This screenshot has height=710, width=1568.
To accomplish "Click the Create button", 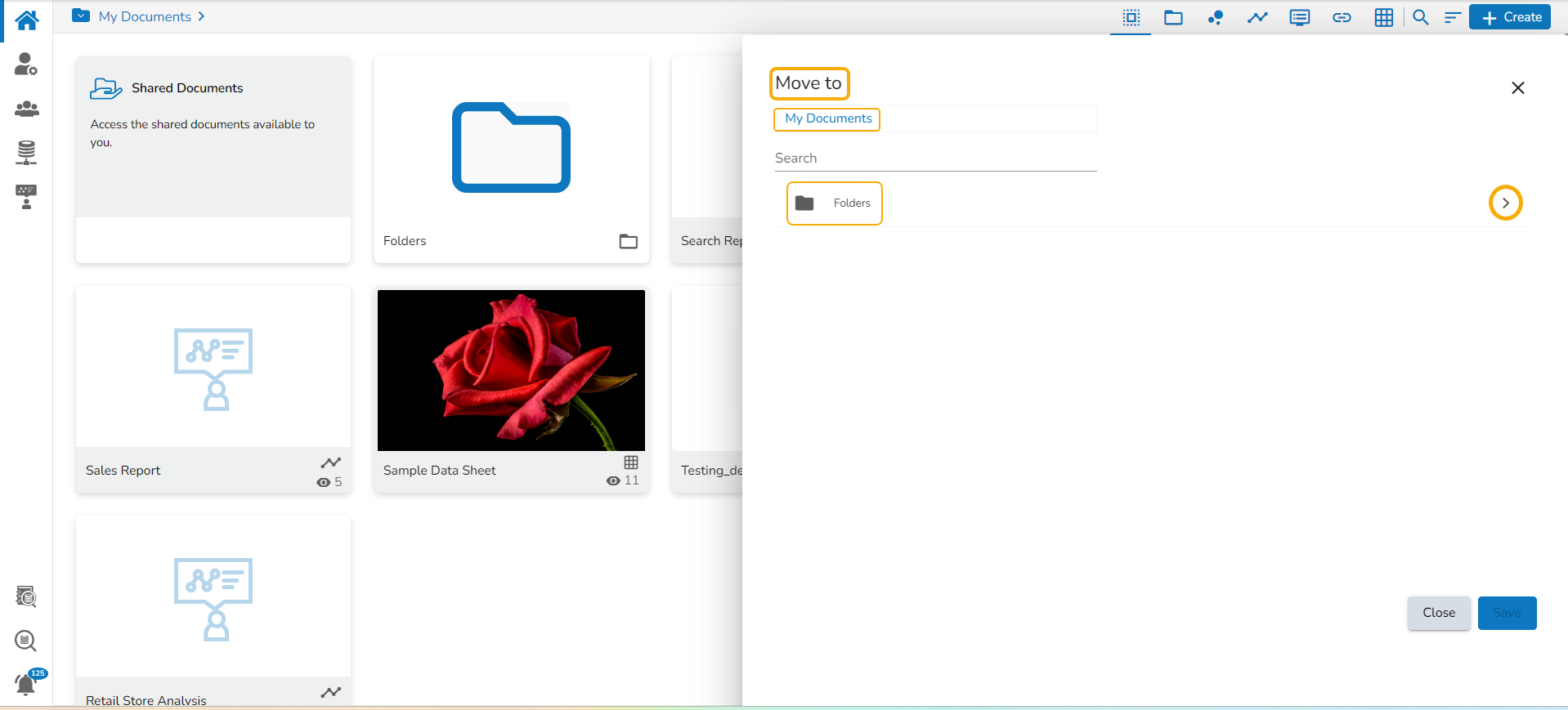I will click(1509, 17).
